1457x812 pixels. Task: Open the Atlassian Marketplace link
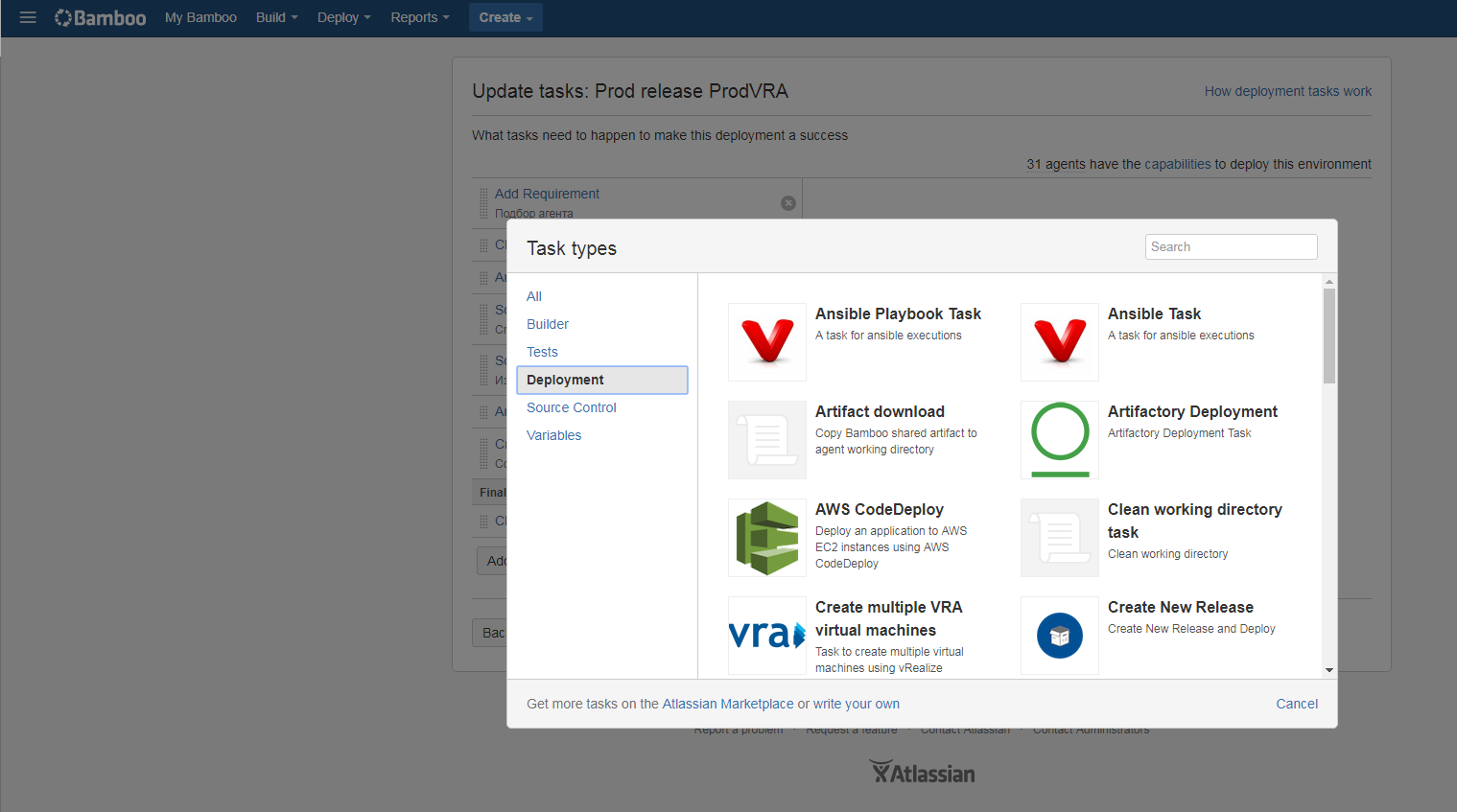pos(728,704)
